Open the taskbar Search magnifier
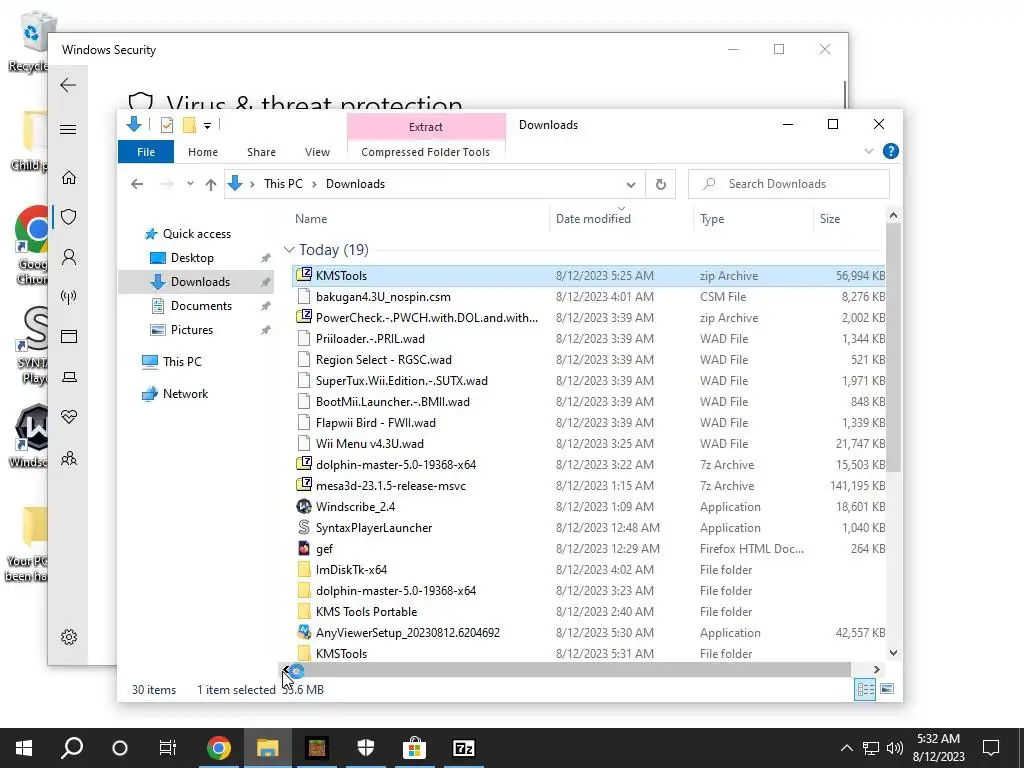The height and width of the screenshot is (768, 1024). tap(72, 748)
